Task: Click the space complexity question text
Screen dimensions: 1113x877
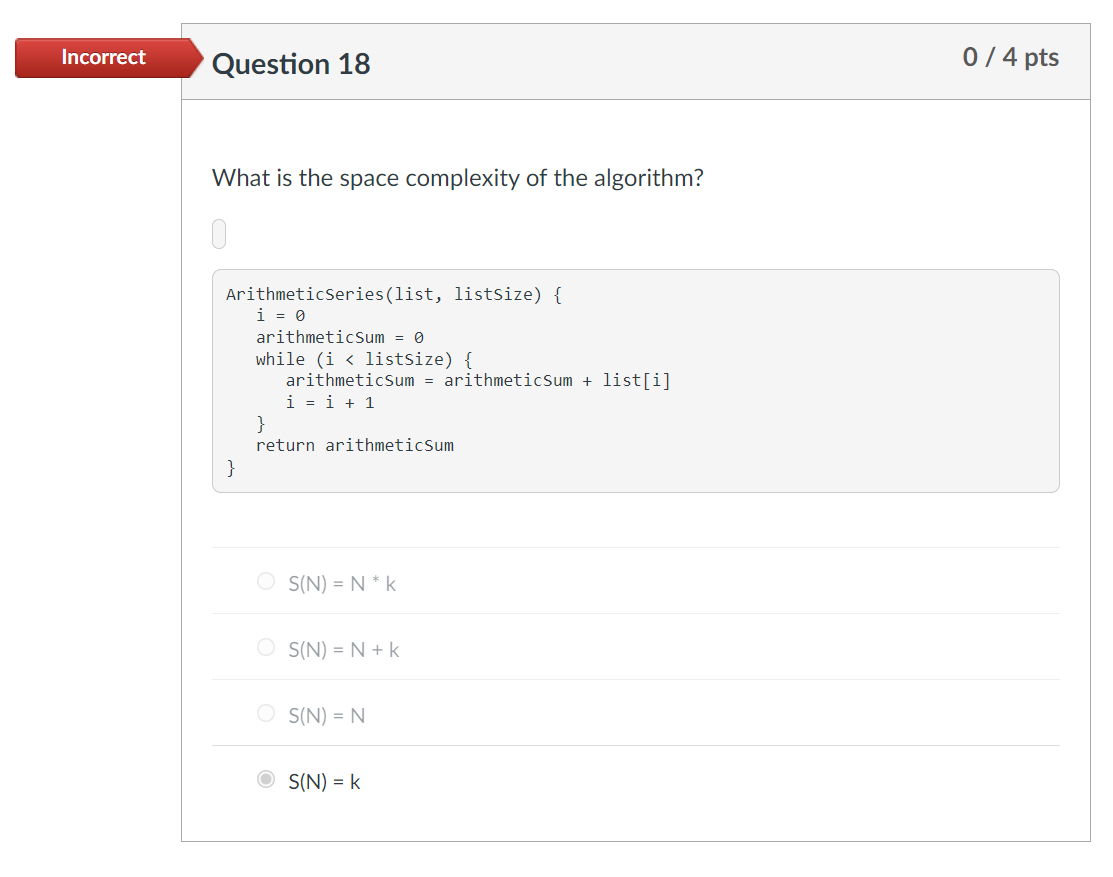Action: coord(457,177)
